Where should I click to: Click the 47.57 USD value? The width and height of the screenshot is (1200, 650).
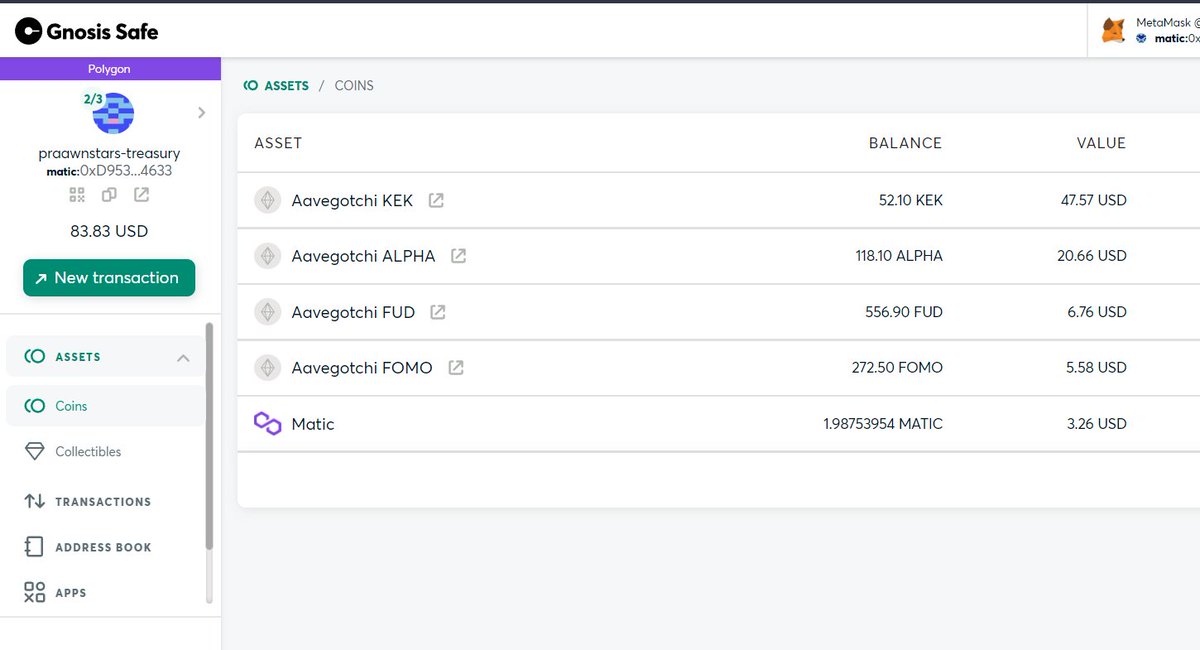click(1094, 200)
